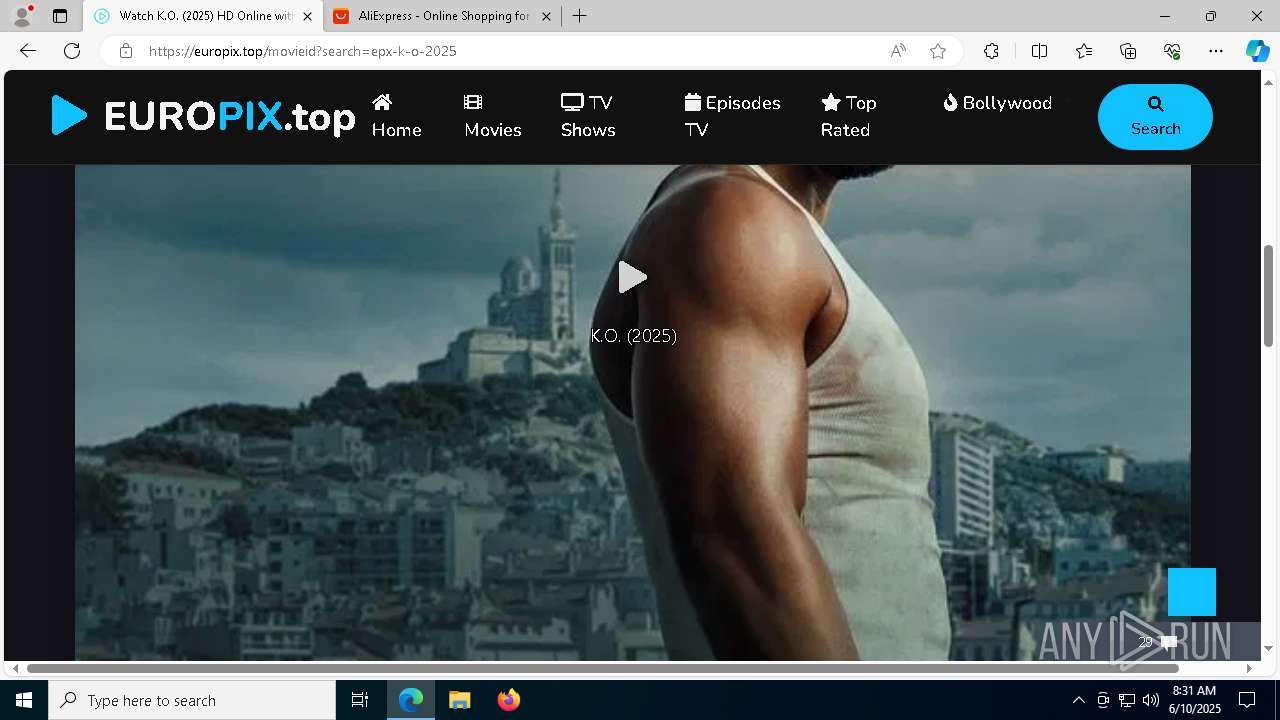The height and width of the screenshot is (720, 1280).
Task: Open Task View on the taskbar
Action: (x=360, y=700)
